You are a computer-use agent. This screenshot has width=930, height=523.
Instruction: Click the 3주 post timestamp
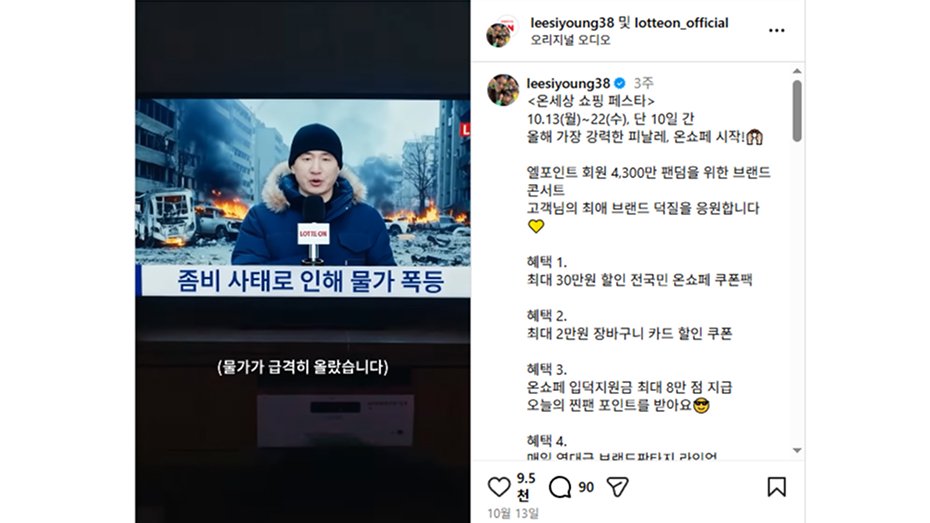643,83
